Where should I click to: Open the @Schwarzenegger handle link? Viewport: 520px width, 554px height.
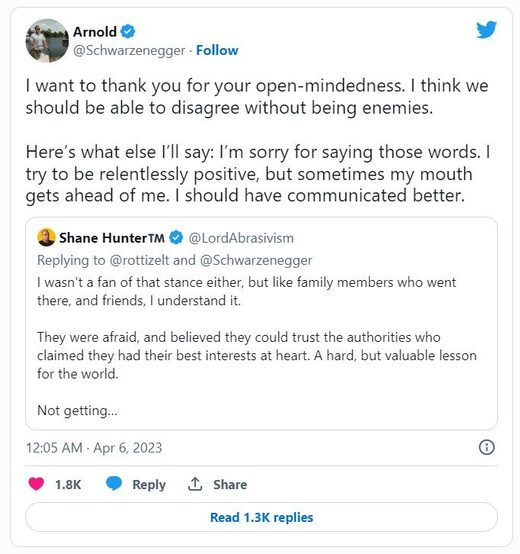point(129,50)
